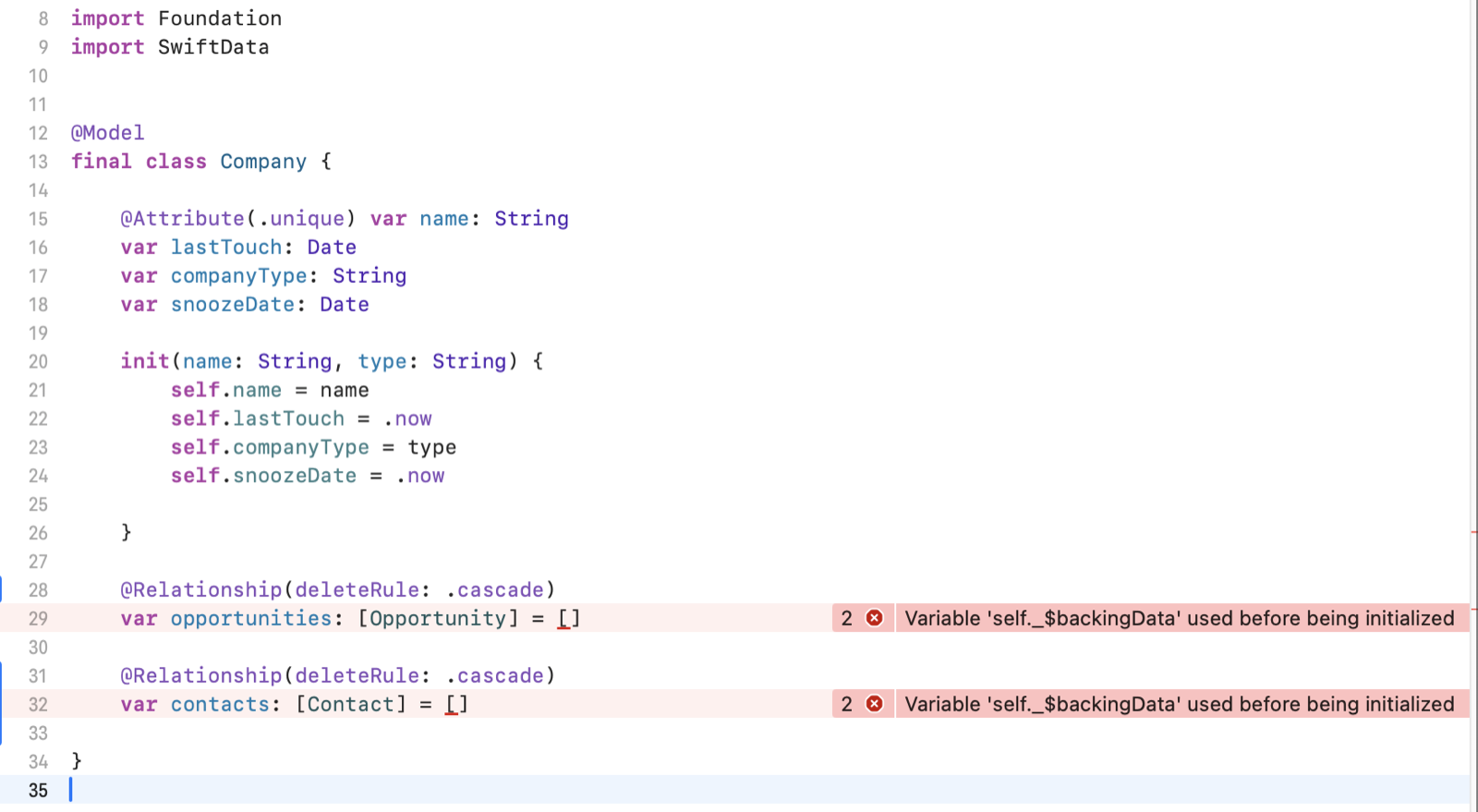Screen dimensions: 1478x812
Task: Click underlined empty array on line 32
Action: pos(457,705)
